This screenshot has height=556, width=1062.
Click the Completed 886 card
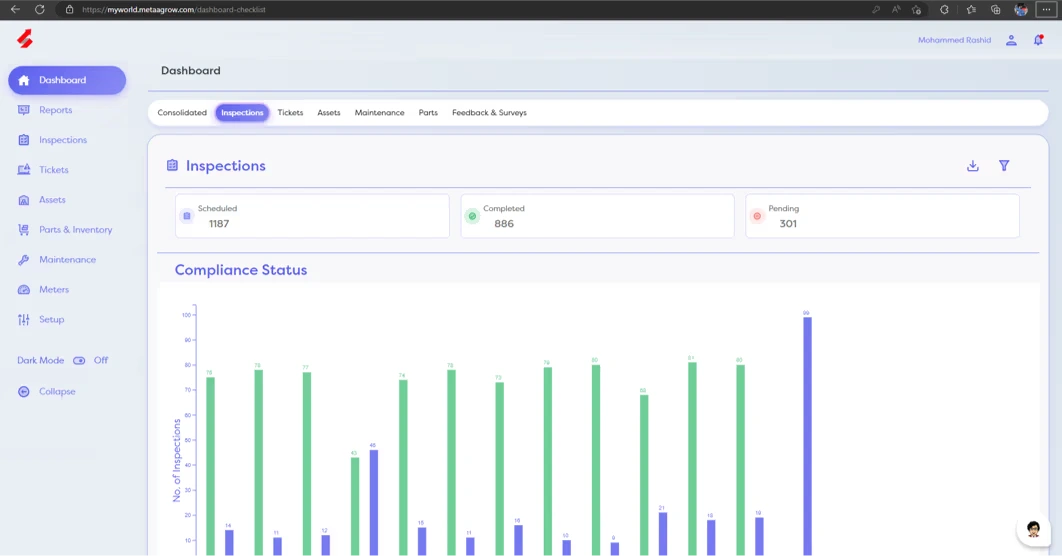pos(597,216)
